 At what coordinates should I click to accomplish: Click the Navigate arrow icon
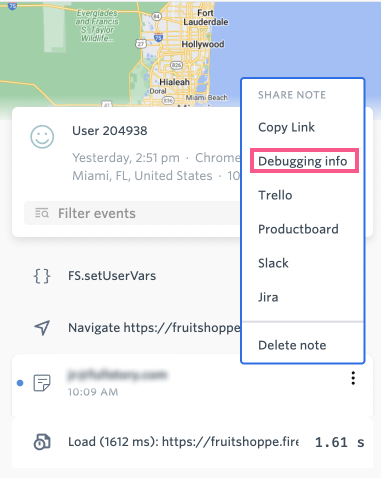[x=42, y=328]
